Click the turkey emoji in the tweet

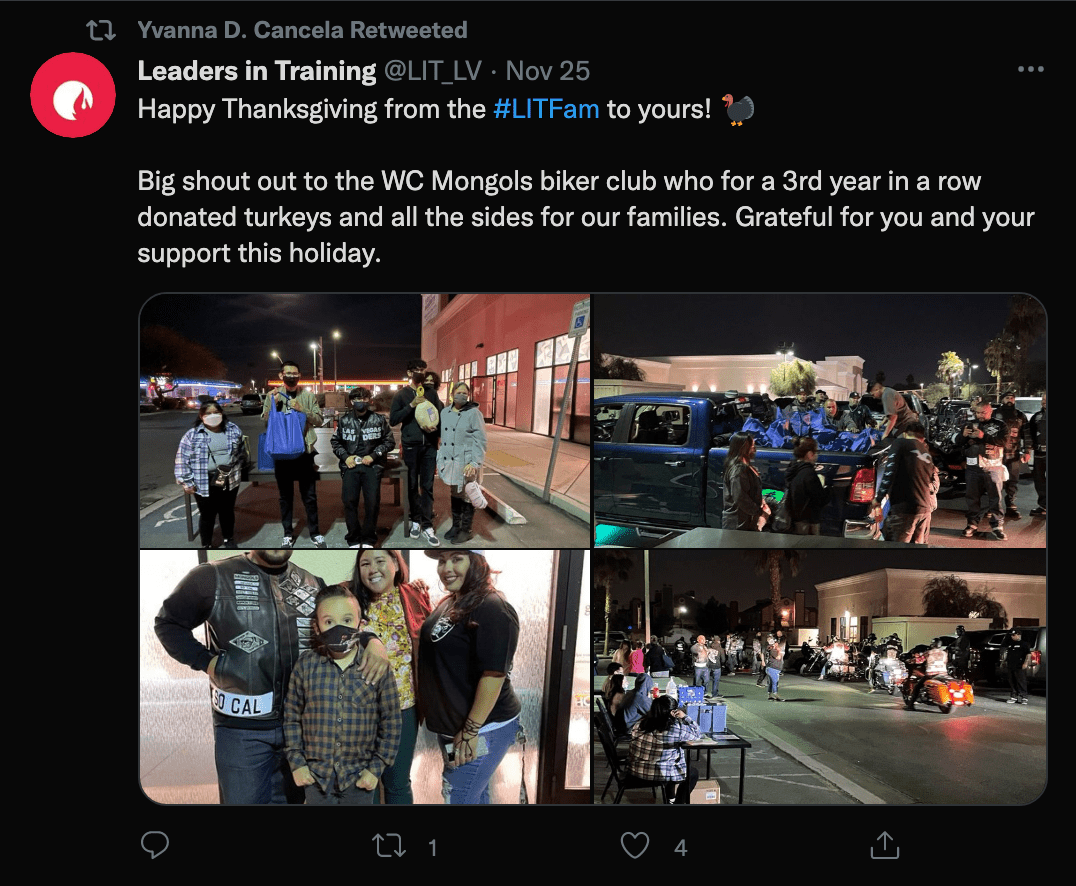point(738,110)
